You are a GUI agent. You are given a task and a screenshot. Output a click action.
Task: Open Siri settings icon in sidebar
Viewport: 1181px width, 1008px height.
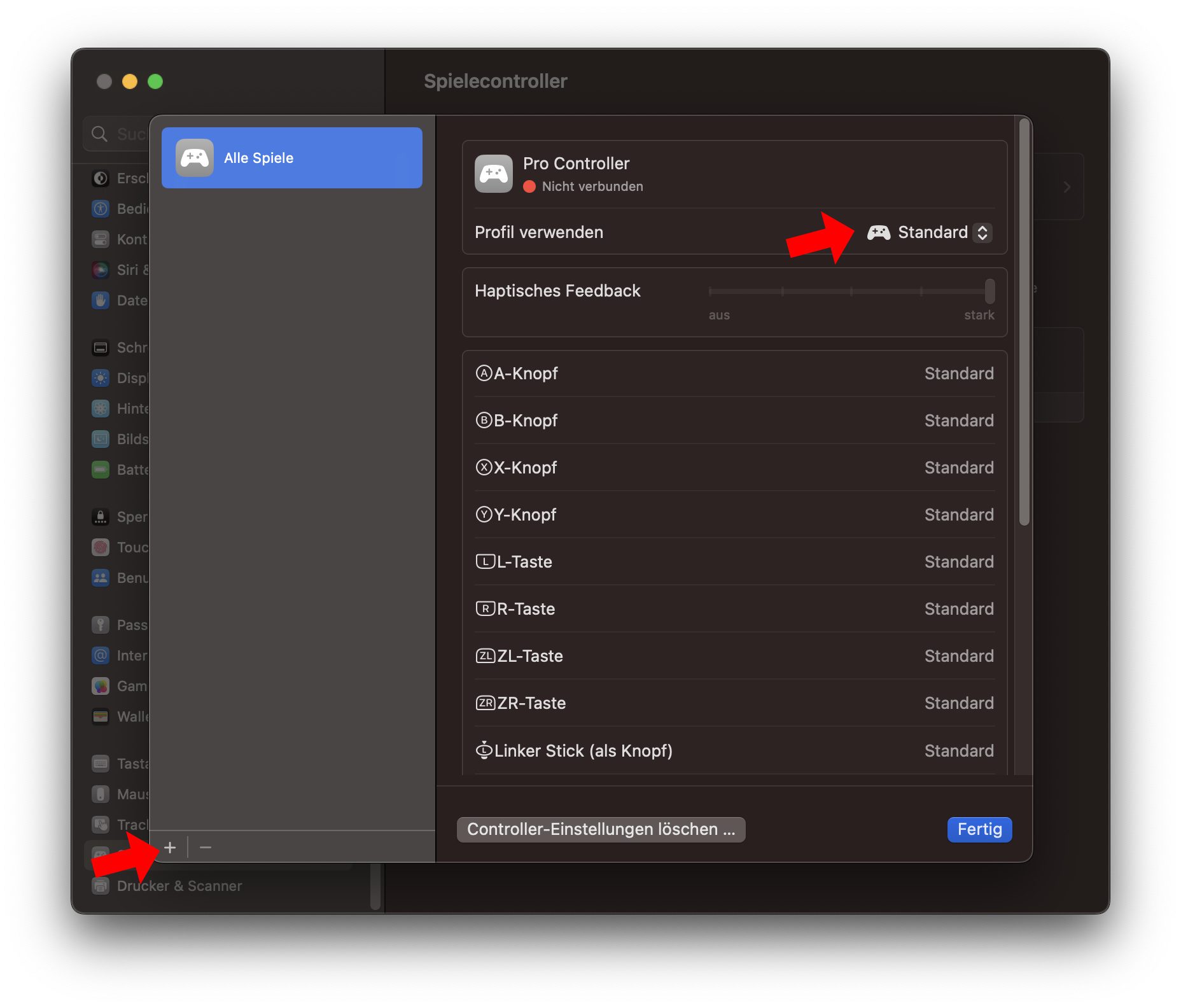coord(101,270)
